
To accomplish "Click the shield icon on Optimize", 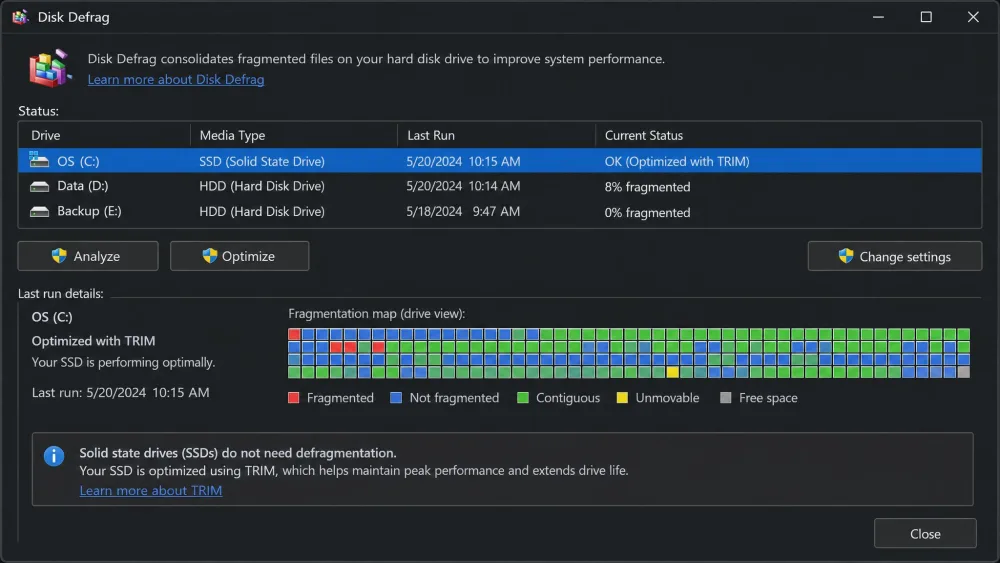I will tap(210, 256).
